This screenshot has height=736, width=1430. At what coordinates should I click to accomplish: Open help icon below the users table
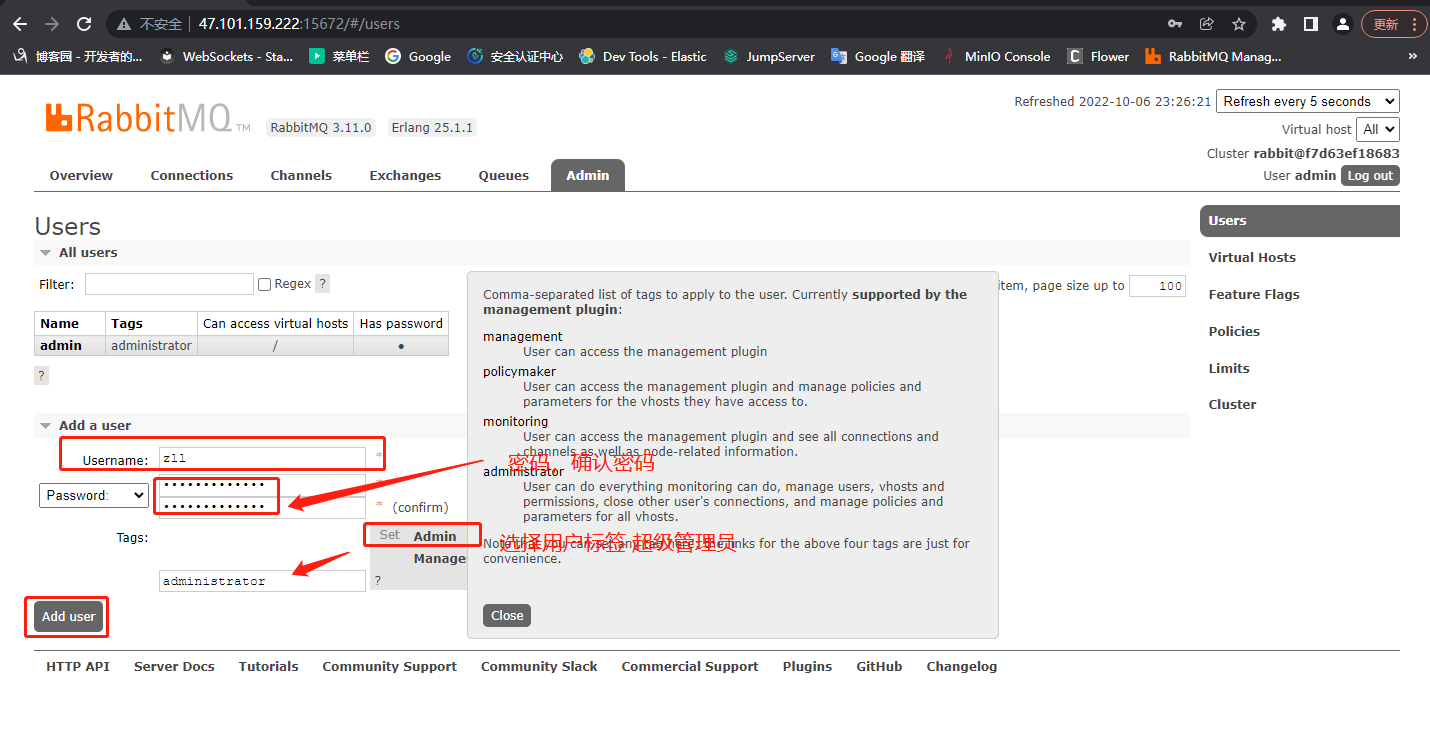coord(41,376)
